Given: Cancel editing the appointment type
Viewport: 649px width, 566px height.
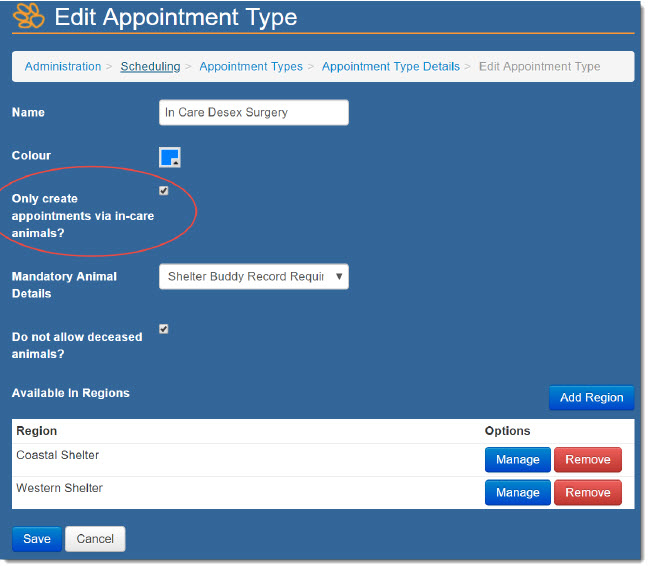Looking at the screenshot, I should tap(95, 539).
